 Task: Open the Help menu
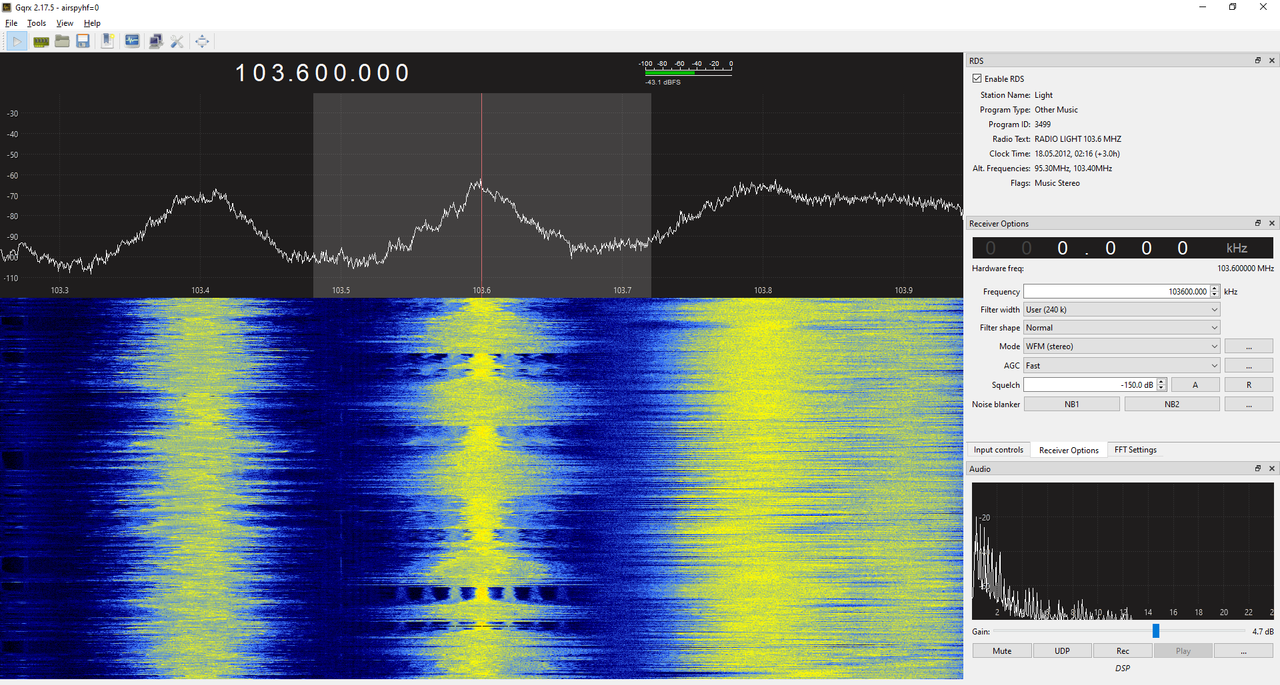click(92, 23)
